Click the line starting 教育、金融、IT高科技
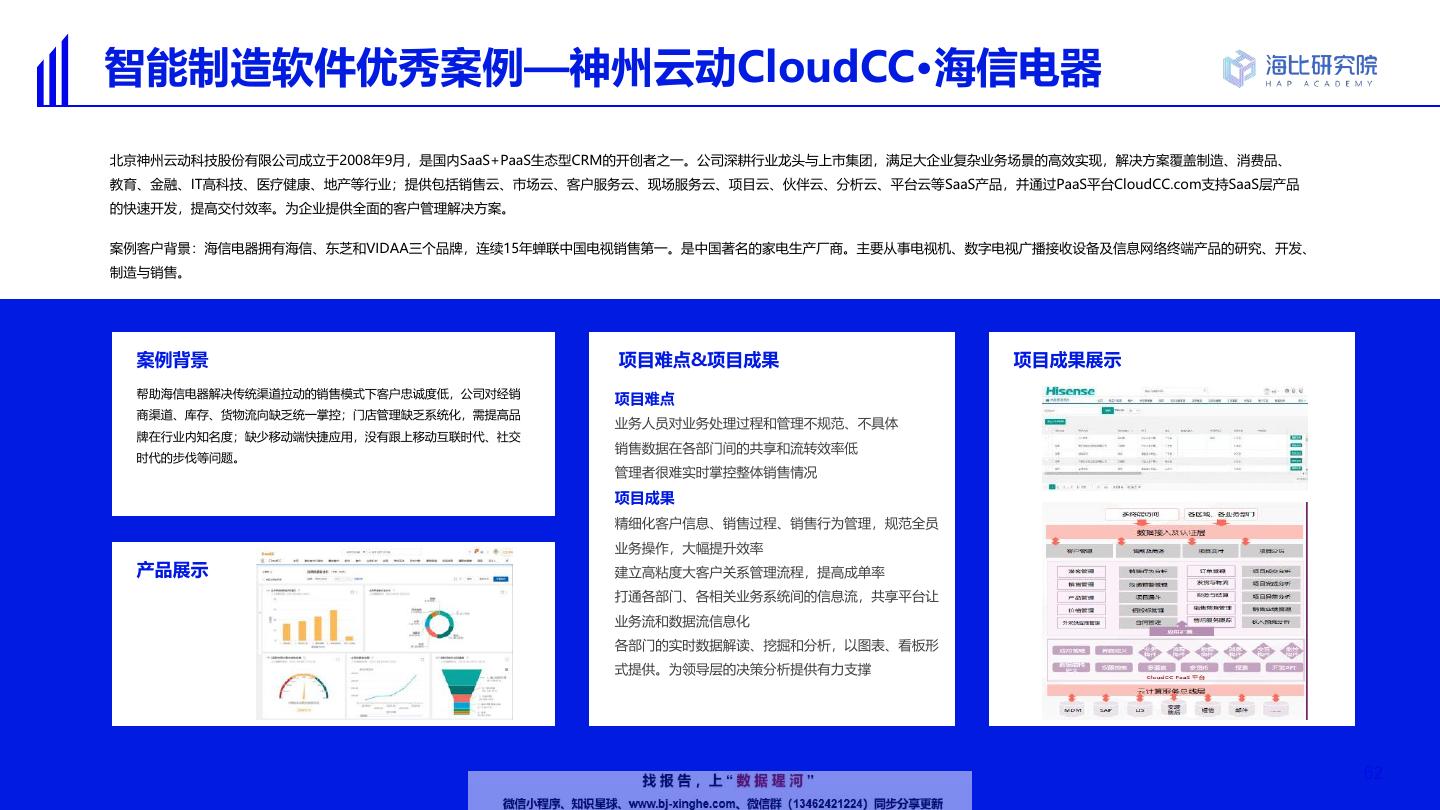This screenshot has height=810, width=1440. point(704,184)
